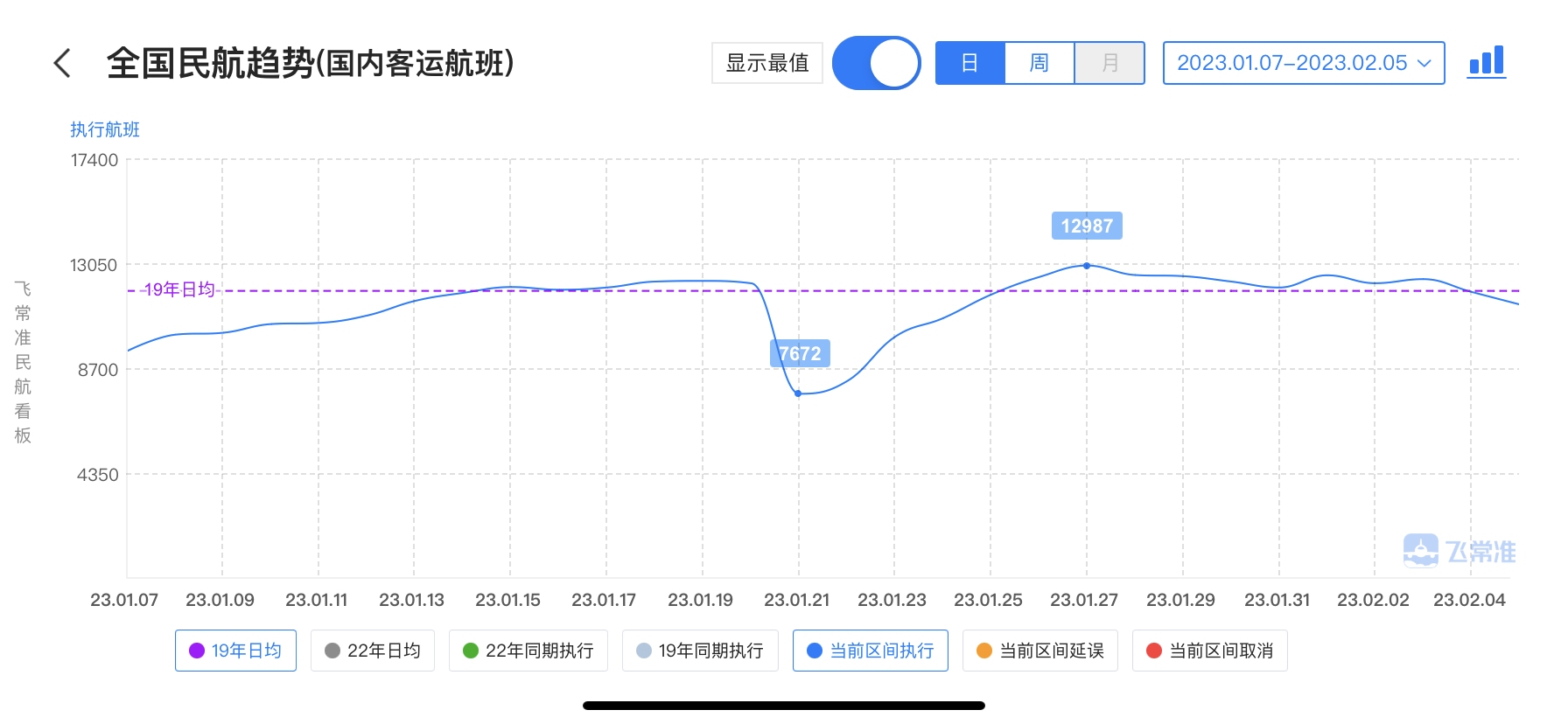Hide the 当前区间执行 series
The width and height of the screenshot is (1568, 724).
pos(871,651)
